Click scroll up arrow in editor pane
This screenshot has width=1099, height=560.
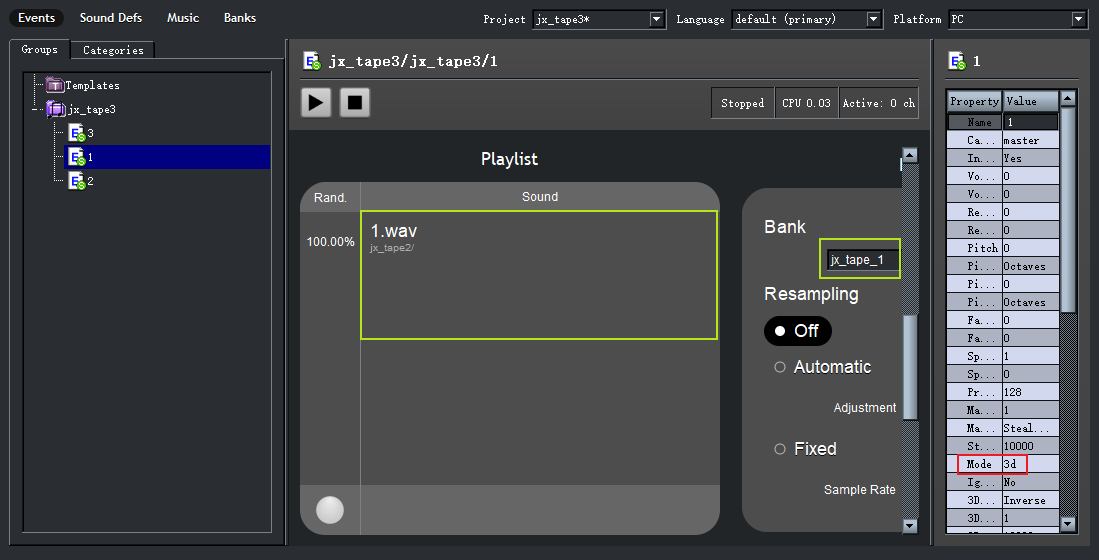pos(910,156)
